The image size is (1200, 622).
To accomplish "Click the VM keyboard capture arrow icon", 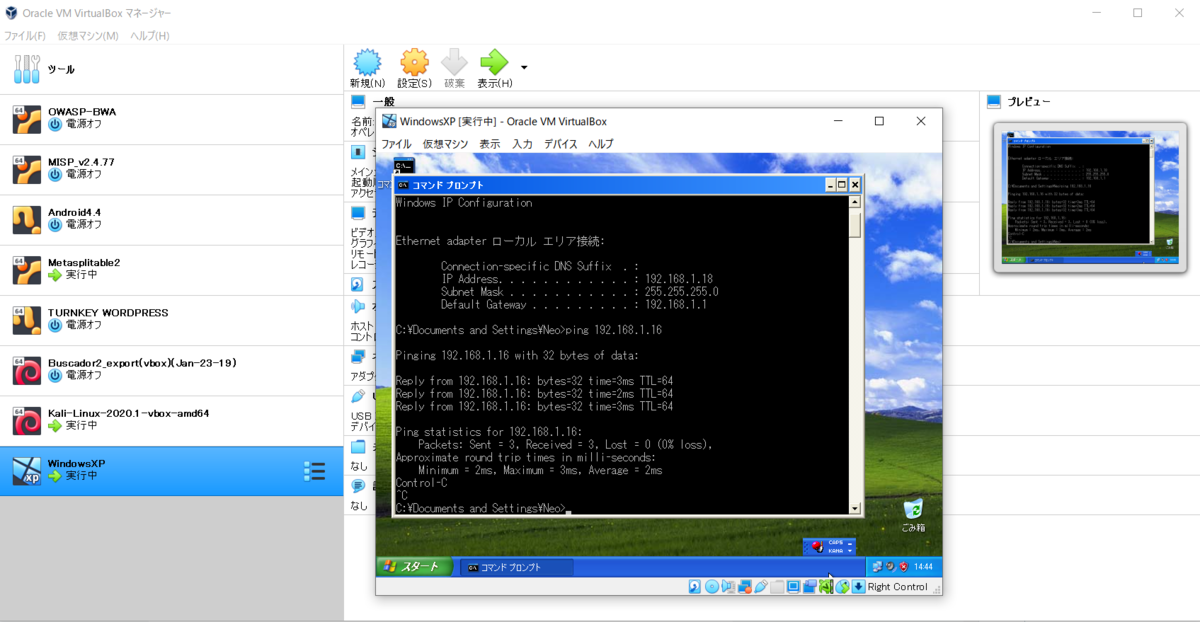I will pos(859,586).
